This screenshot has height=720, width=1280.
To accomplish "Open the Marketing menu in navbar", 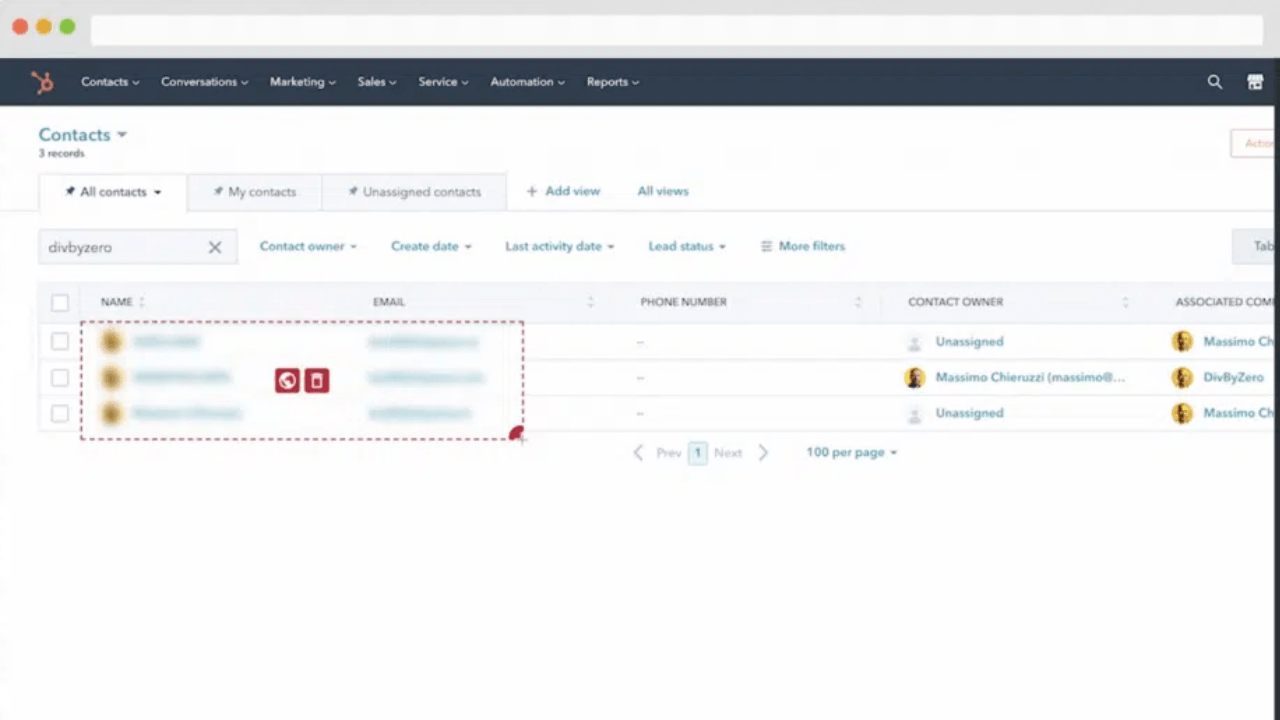I will tap(302, 82).
